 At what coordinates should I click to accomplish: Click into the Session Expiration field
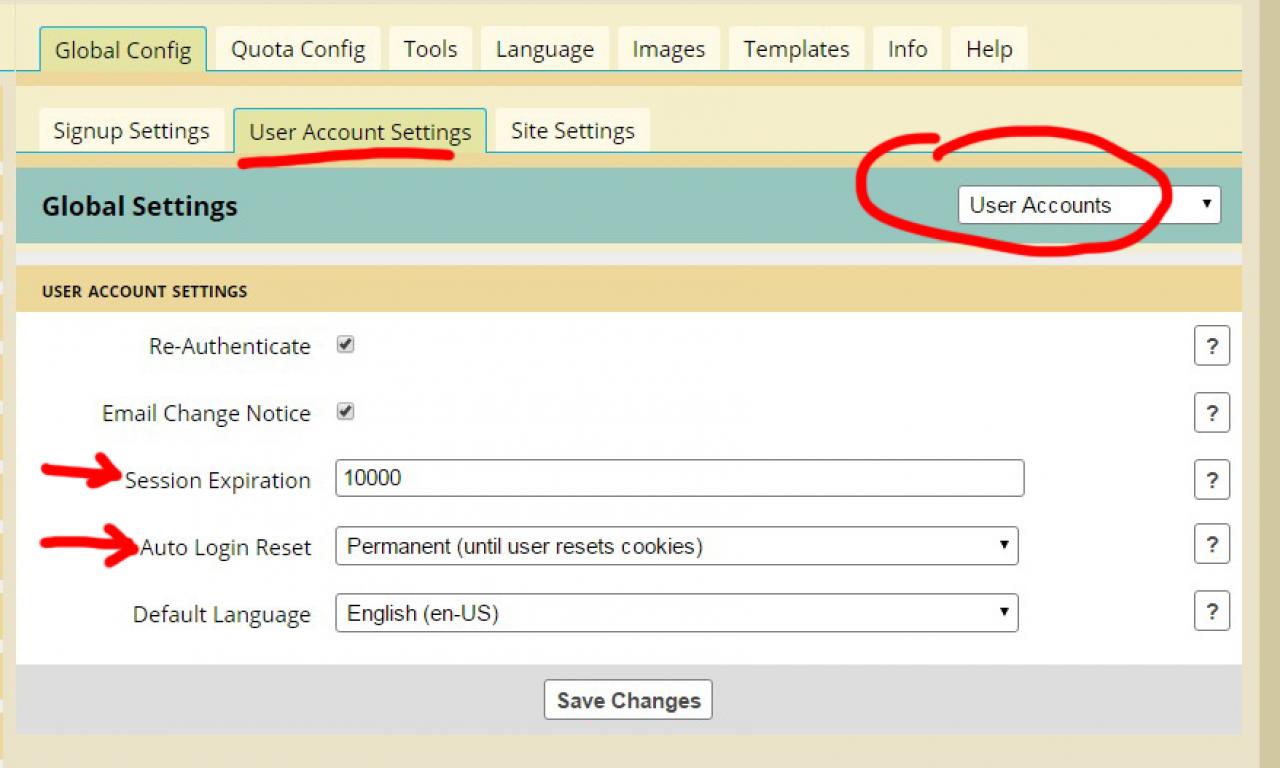click(x=679, y=478)
